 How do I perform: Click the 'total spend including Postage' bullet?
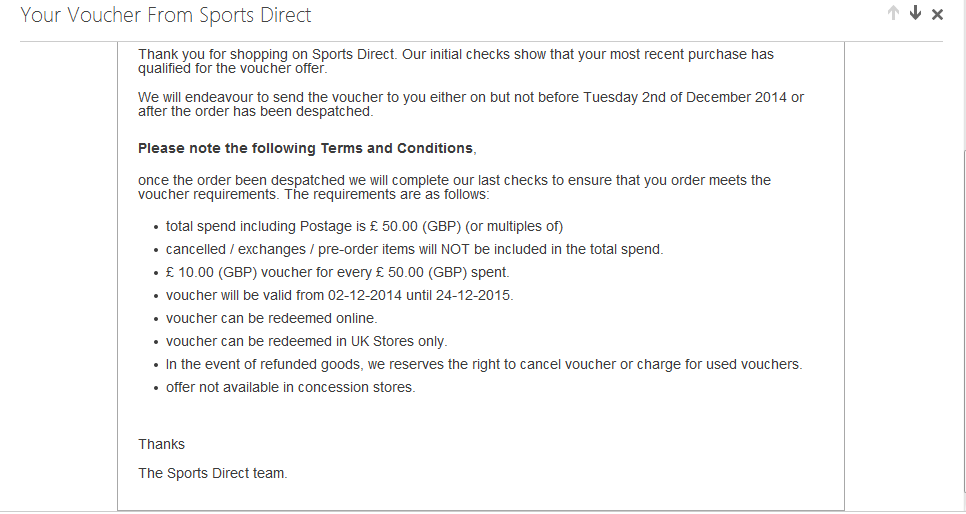point(364,227)
